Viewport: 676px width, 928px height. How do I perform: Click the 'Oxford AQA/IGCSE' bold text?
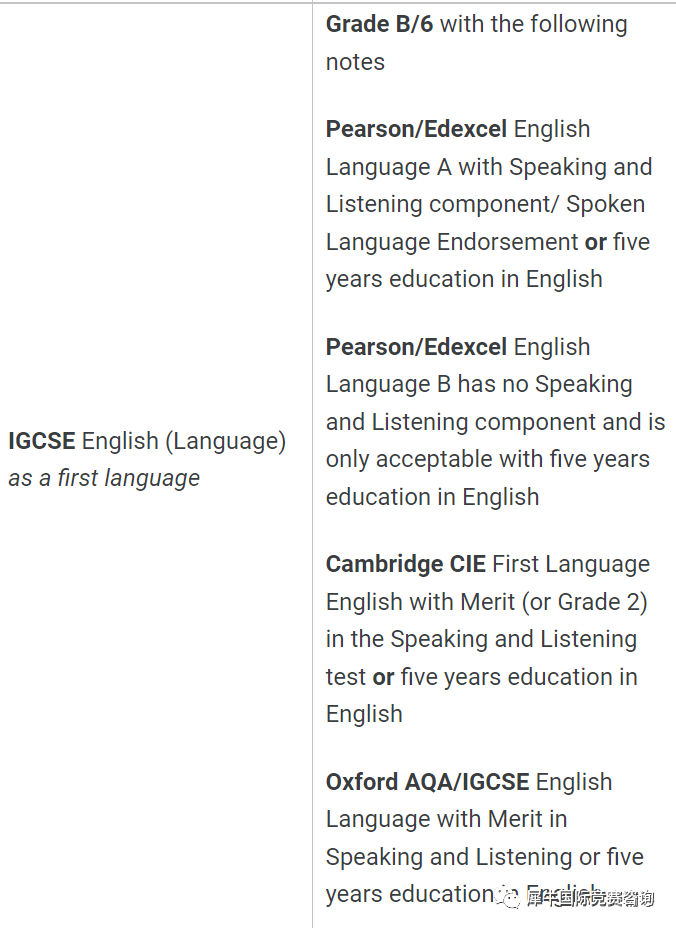(427, 782)
